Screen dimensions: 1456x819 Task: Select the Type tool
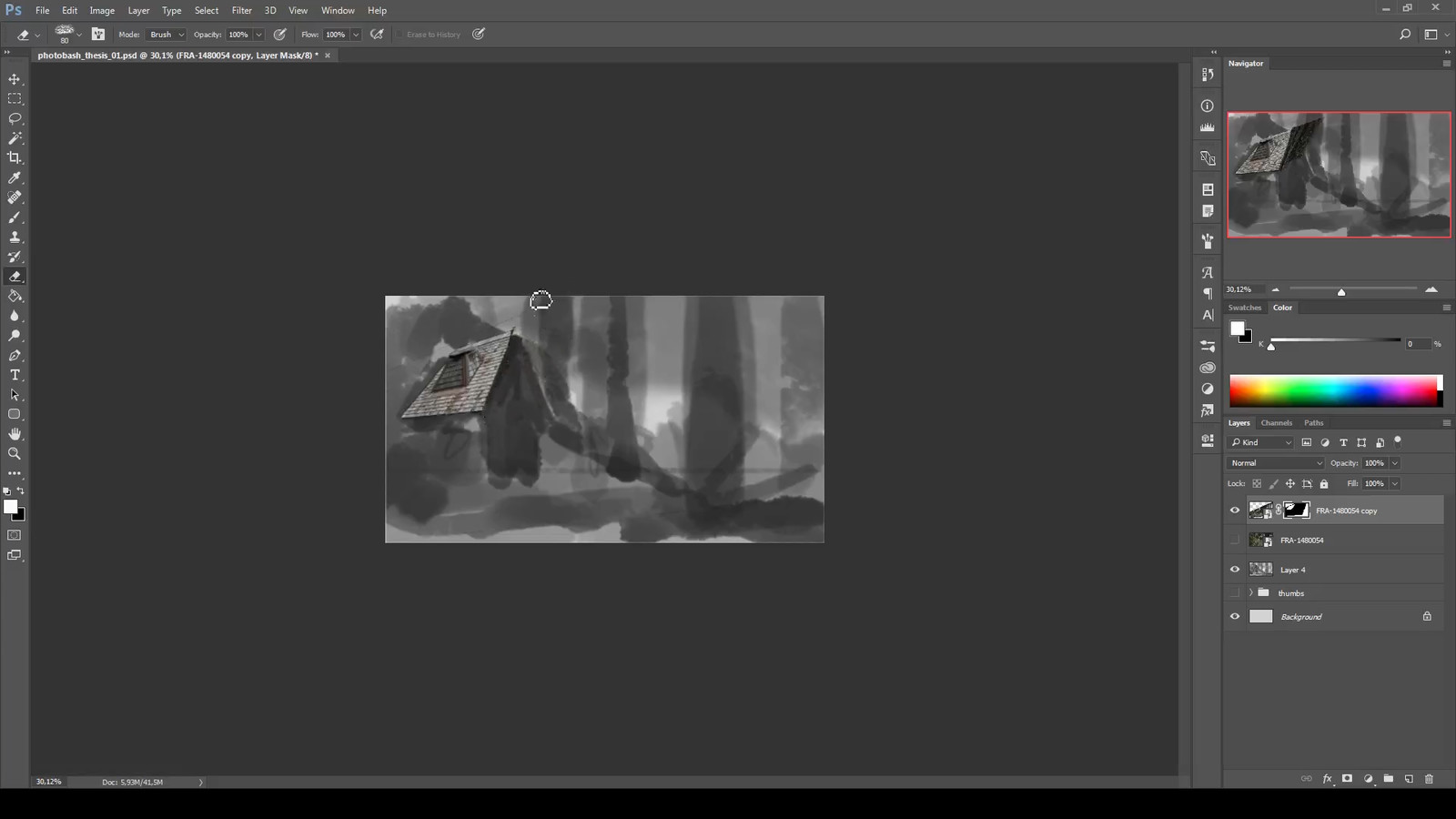click(x=15, y=375)
